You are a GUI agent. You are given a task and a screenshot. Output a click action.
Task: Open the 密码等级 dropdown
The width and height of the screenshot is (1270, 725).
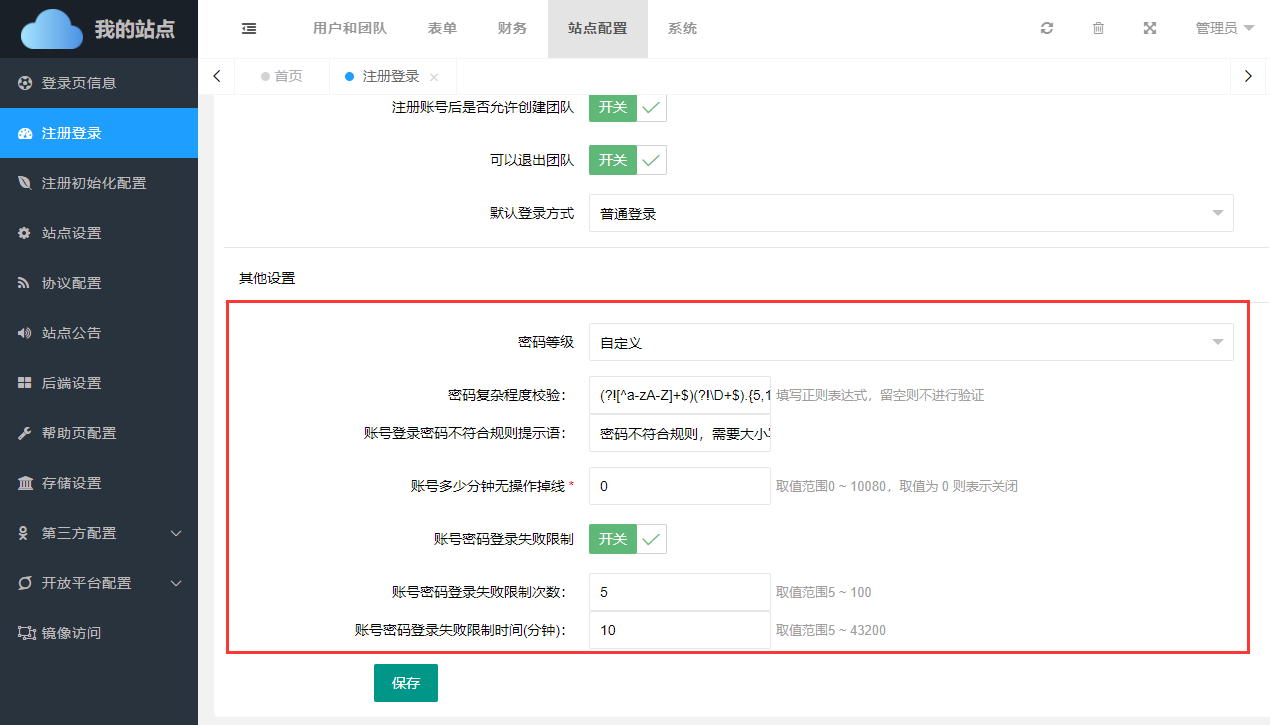[x=910, y=342]
